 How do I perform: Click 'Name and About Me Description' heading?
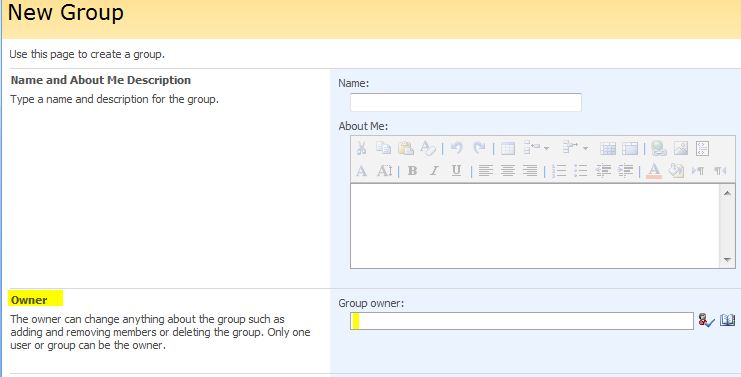point(101,80)
